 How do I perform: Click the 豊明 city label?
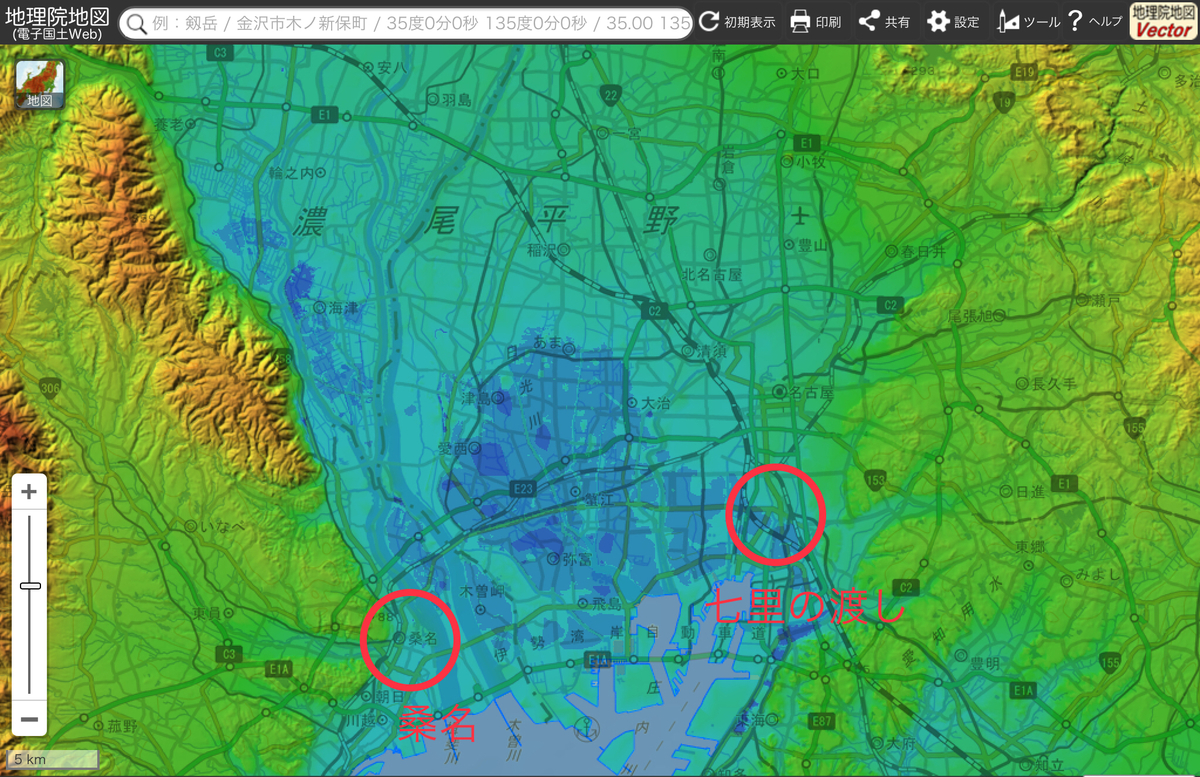pyautogui.click(x=984, y=662)
